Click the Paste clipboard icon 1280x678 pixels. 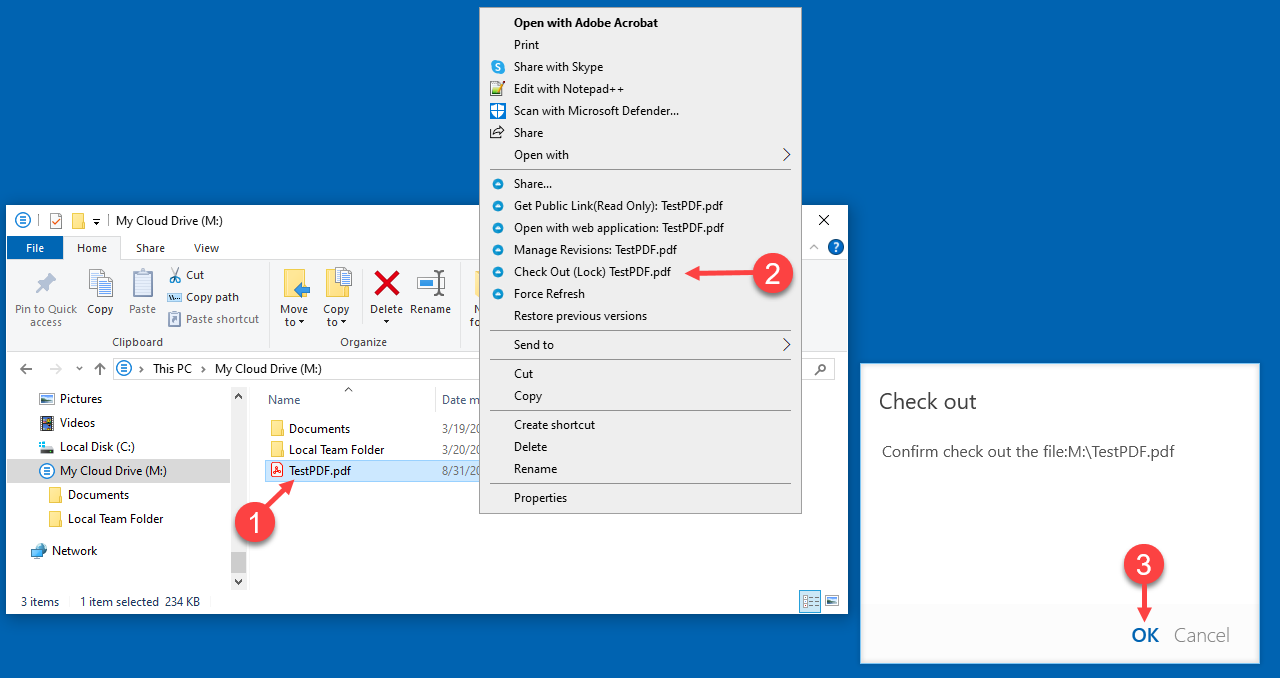pos(143,284)
